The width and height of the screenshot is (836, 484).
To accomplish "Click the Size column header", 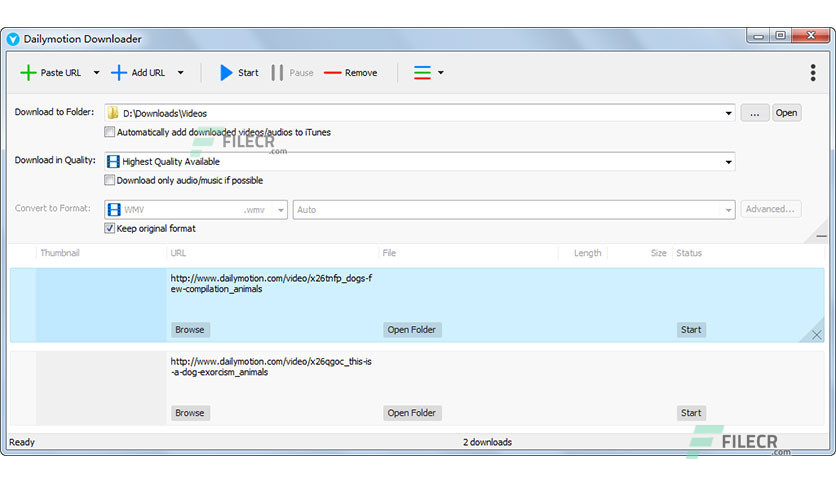I will [x=658, y=253].
